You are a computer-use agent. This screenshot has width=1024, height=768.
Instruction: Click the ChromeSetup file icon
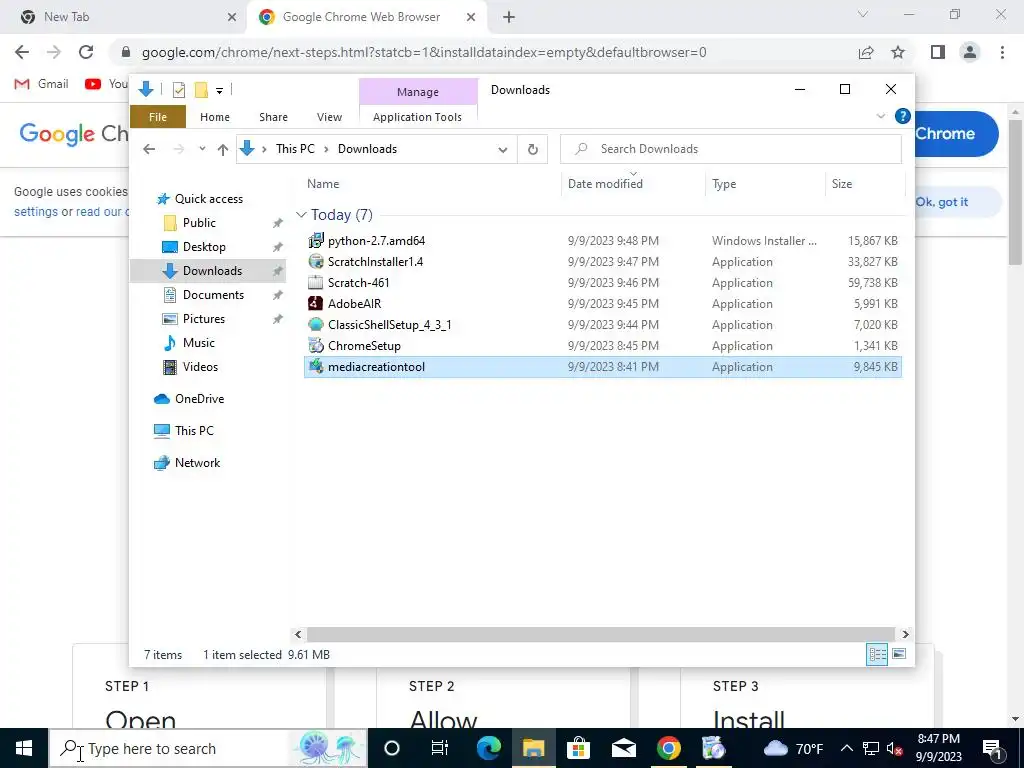(x=316, y=345)
